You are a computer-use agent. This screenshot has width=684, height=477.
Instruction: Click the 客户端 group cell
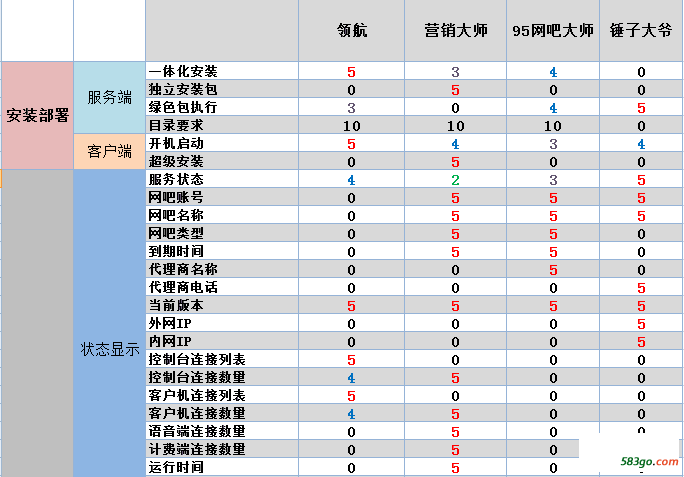tap(109, 151)
